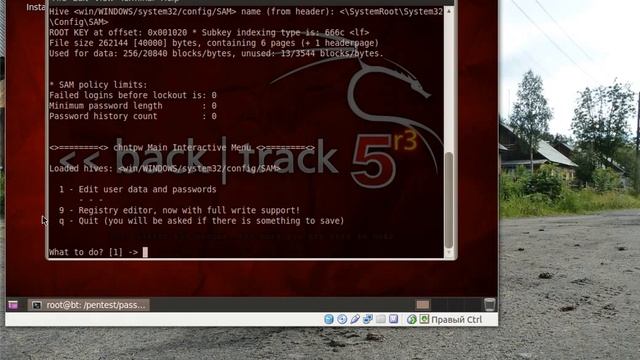Screen dimensions: 640x360
Task: Click the VirtualBox network adapters icon
Action: pos(368,319)
